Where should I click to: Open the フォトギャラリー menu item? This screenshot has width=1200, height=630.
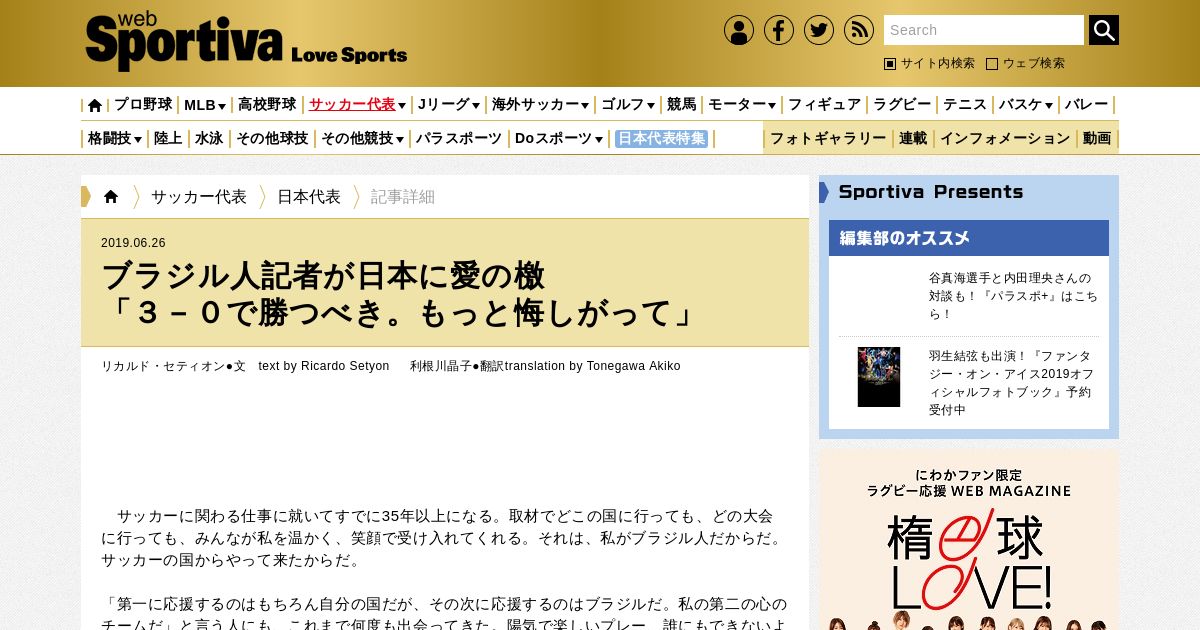[828, 139]
